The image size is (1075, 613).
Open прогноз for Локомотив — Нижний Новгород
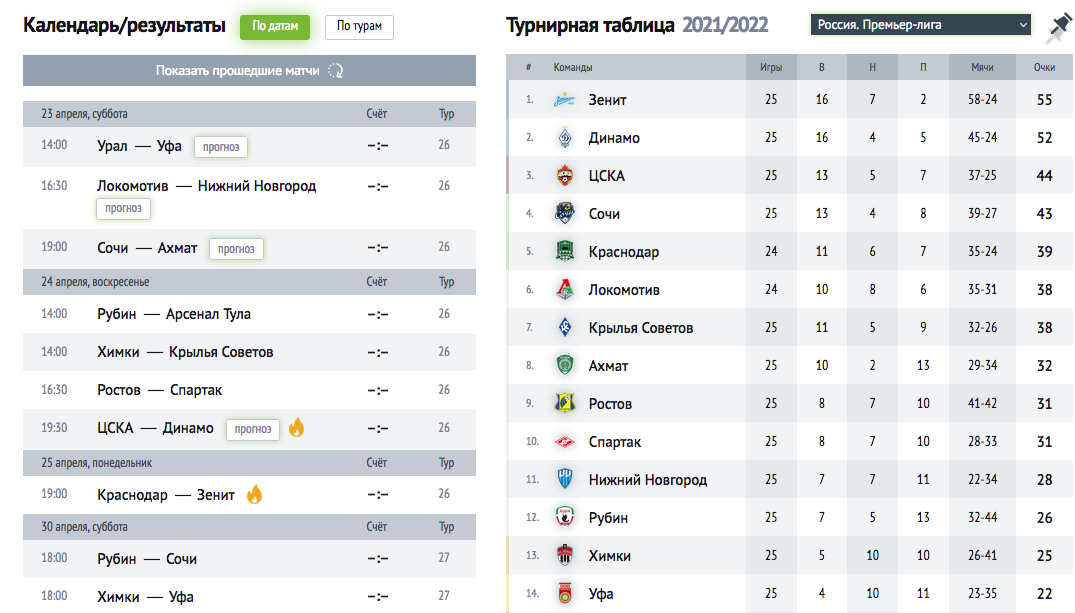coord(123,208)
